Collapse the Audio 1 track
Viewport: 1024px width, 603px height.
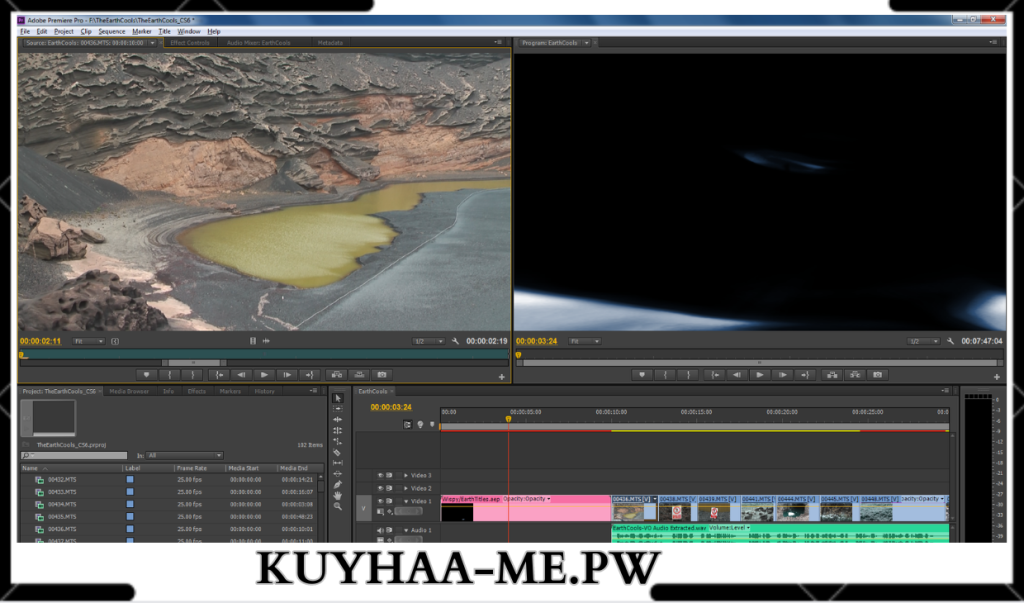coord(406,530)
